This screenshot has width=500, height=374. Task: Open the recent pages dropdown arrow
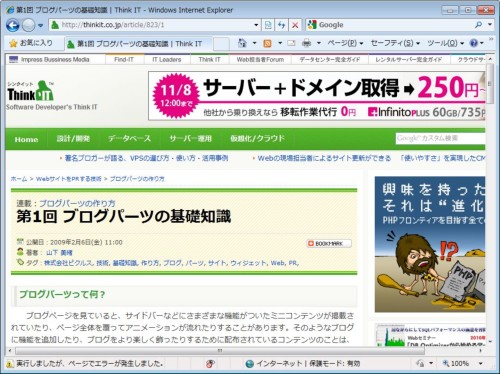click(x=40, y=25)
